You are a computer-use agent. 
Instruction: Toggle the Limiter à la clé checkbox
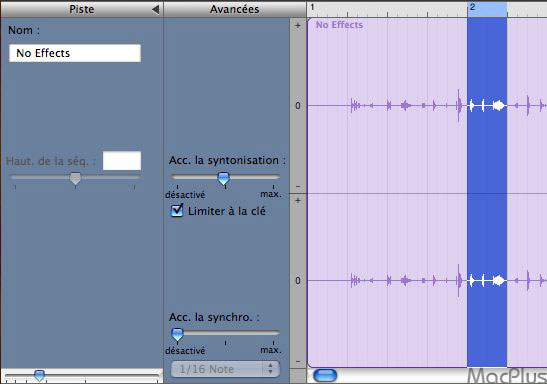coord(177,210)
